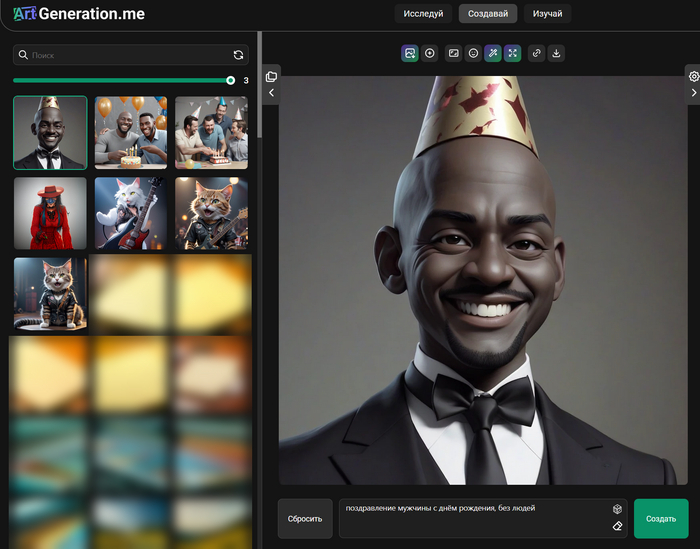Switch to the Изучай tab
700x549 pixels.
pos(547,14)
